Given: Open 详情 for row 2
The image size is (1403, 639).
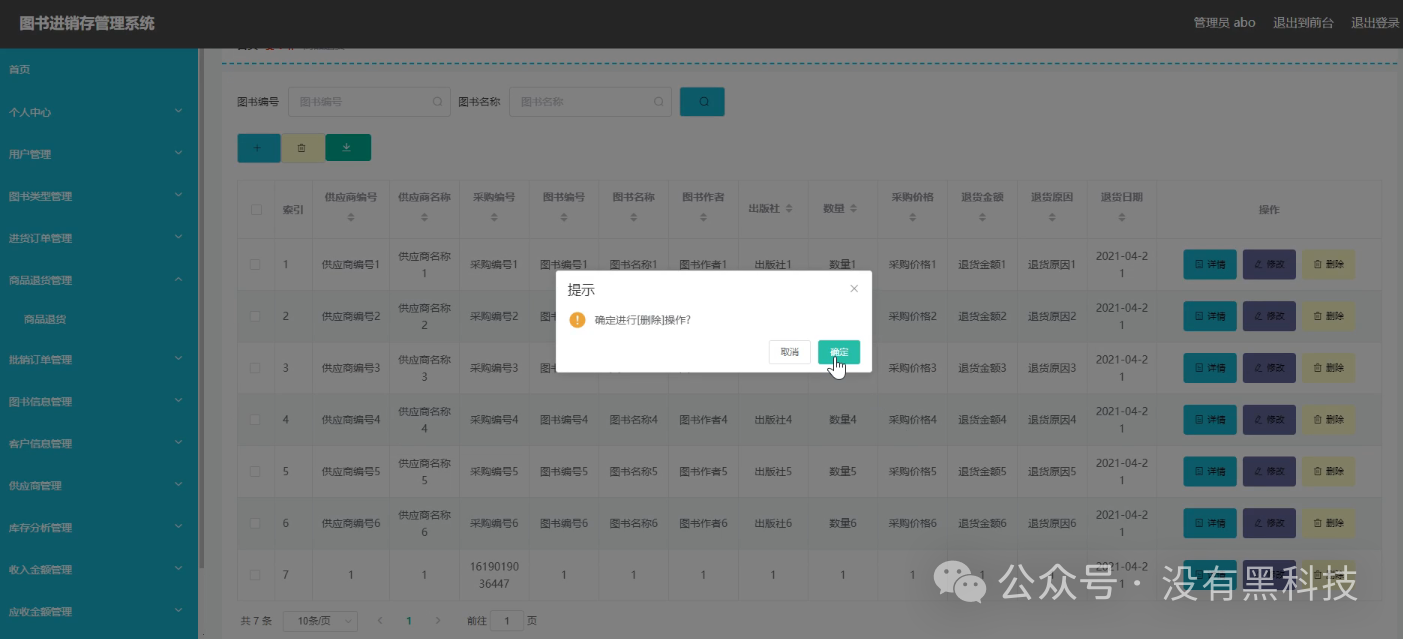Looking at the screenshot, I should 1210,316.
